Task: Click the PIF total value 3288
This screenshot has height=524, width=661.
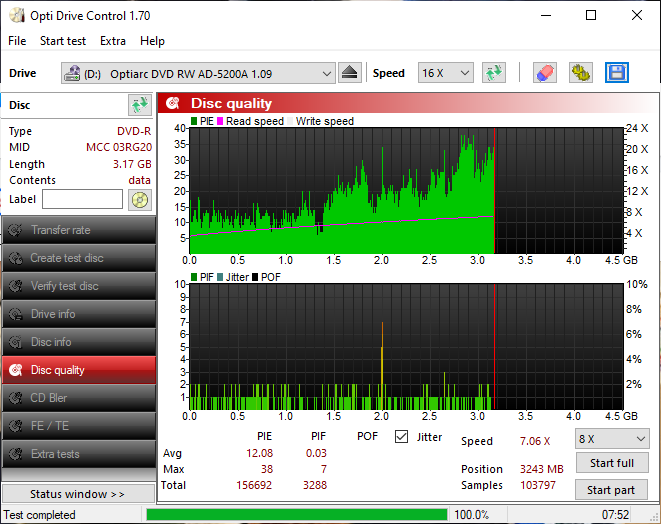Action: pyautogui.click(x=315, y=485)
